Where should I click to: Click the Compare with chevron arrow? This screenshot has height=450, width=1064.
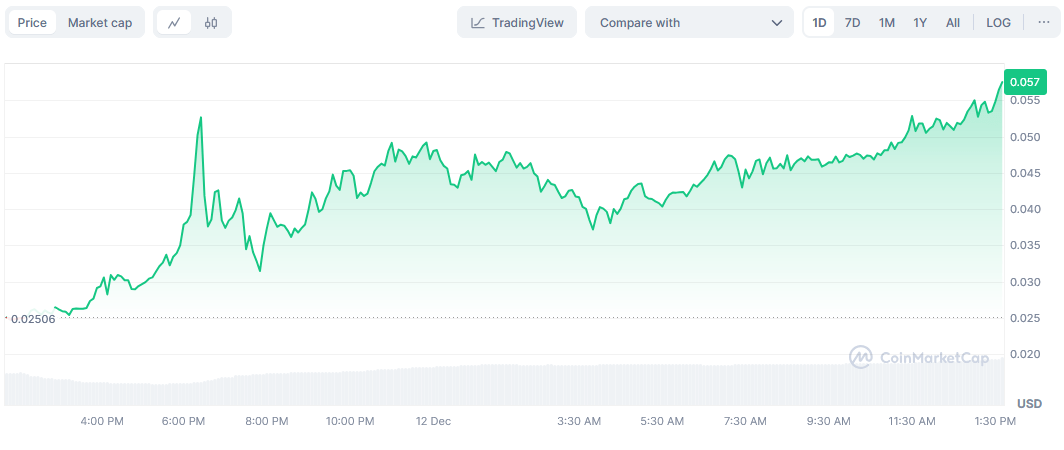tap(777, 22)
